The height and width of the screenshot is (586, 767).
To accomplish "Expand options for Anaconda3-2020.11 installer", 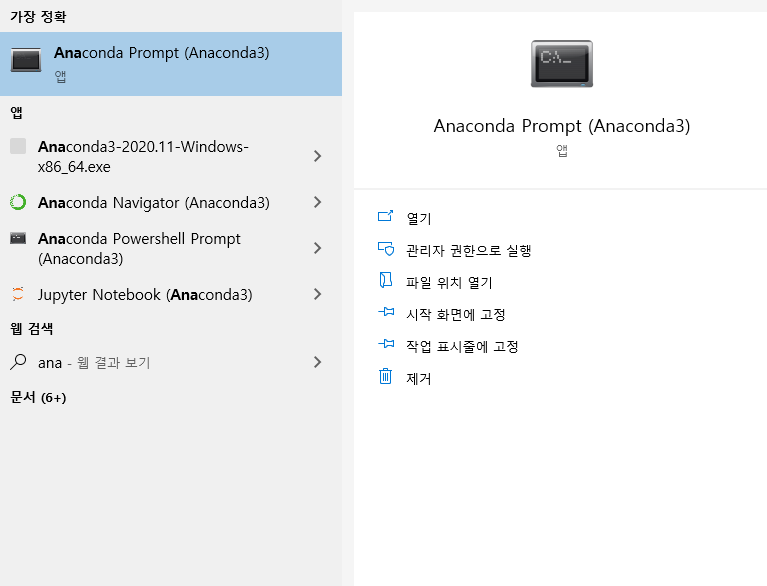I will [x=317, y=156].
